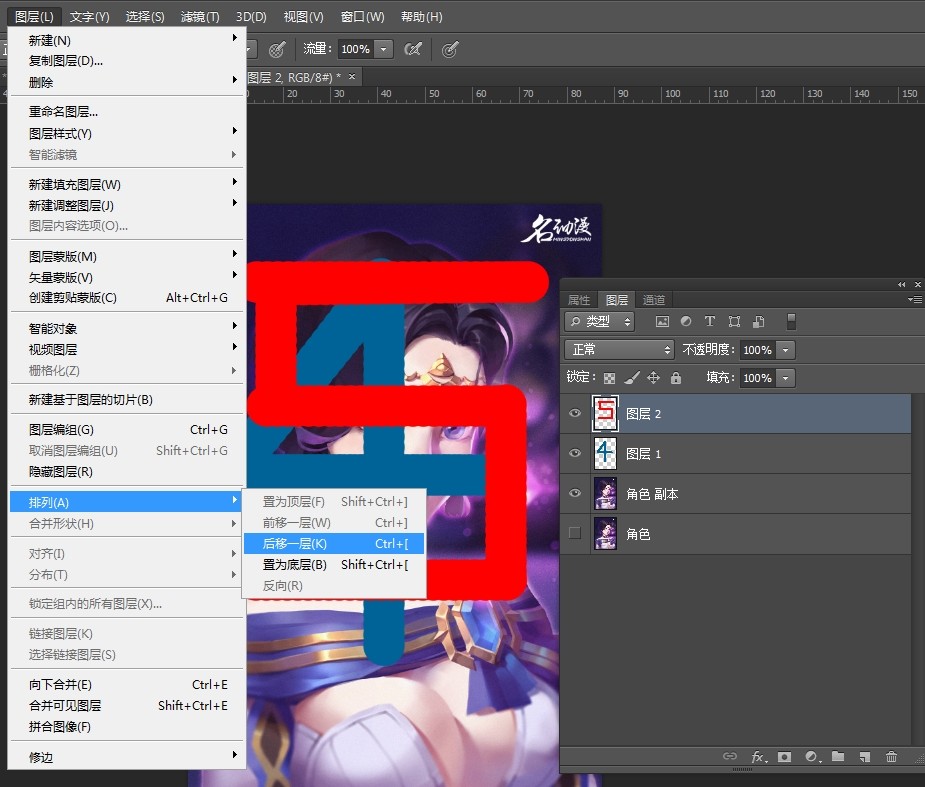Add a layer mask using the mask icon
925x787 pixels.
tap(785, 757)
